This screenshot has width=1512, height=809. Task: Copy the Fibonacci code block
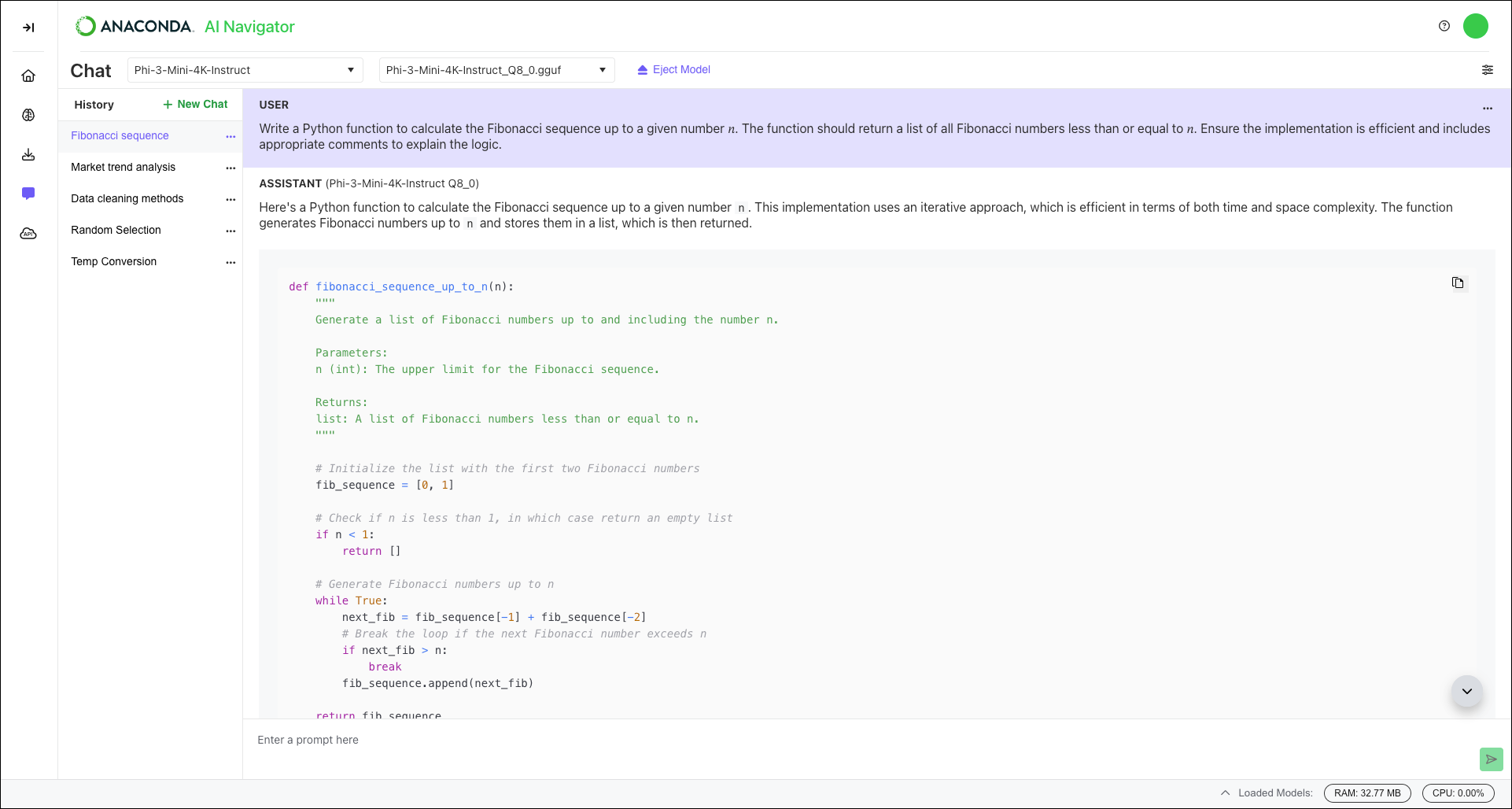[x=1458, y=283]
